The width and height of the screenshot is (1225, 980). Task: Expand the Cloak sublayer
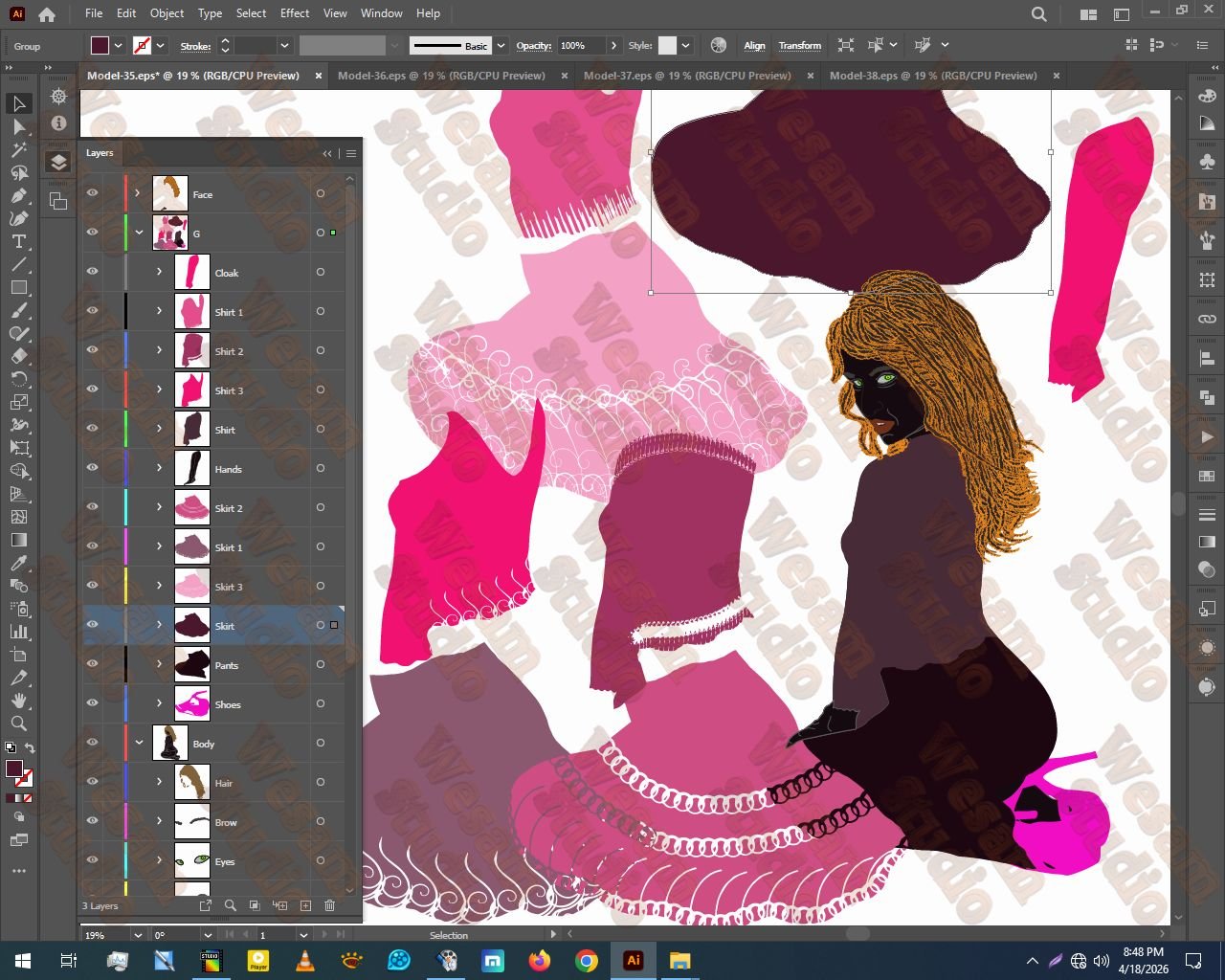[160, 272]
